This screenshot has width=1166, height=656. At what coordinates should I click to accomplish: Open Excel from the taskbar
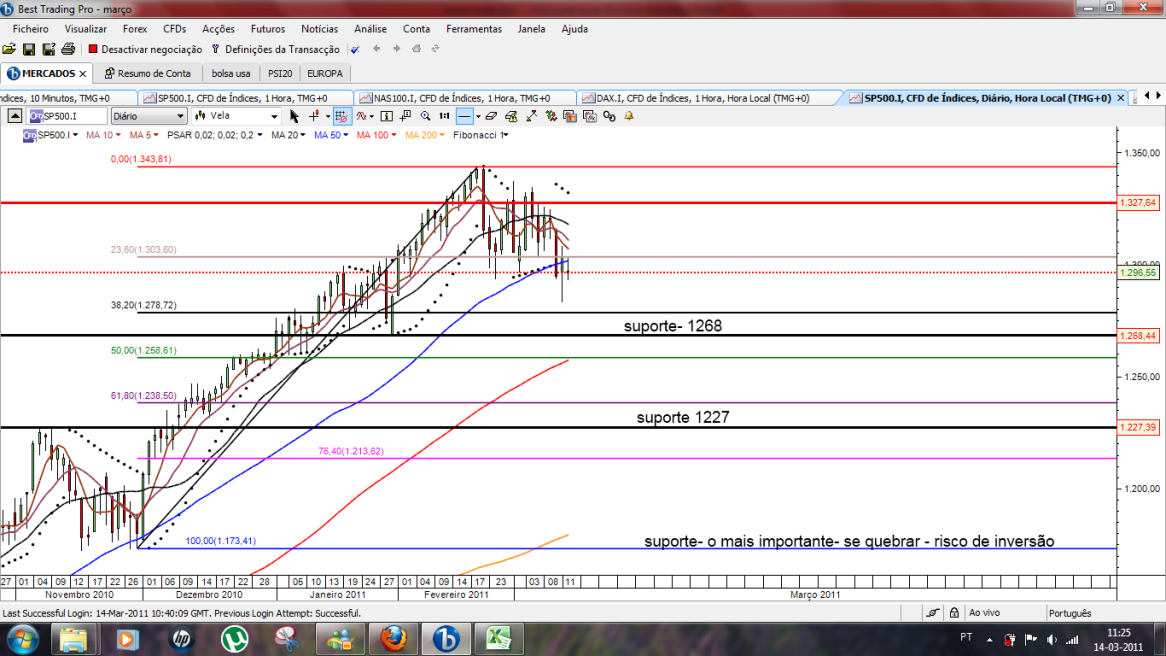pyautogui.click(x=499, y=639)
